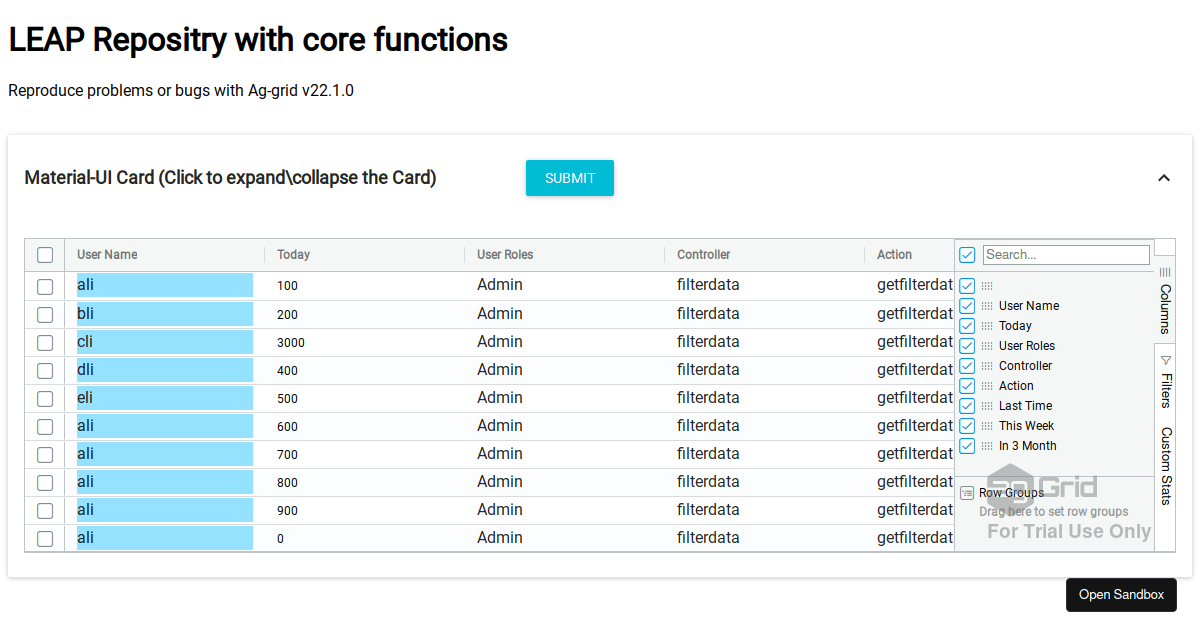This screenshot has width=1200, height=630.
Task: Uncheck the Today column visibility checkbox
Action: 966,325
